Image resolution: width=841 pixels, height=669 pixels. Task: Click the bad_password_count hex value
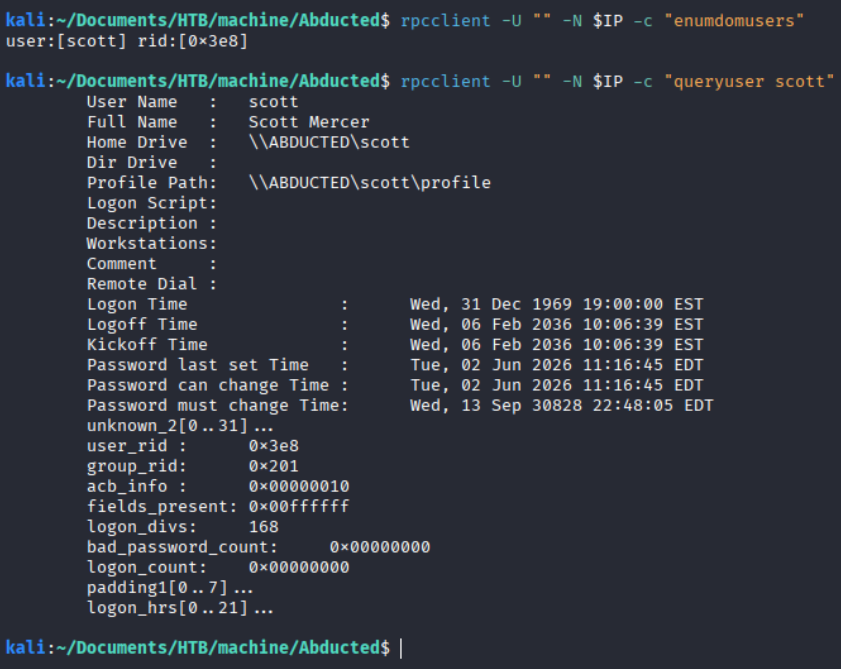(x=380, y=547)
